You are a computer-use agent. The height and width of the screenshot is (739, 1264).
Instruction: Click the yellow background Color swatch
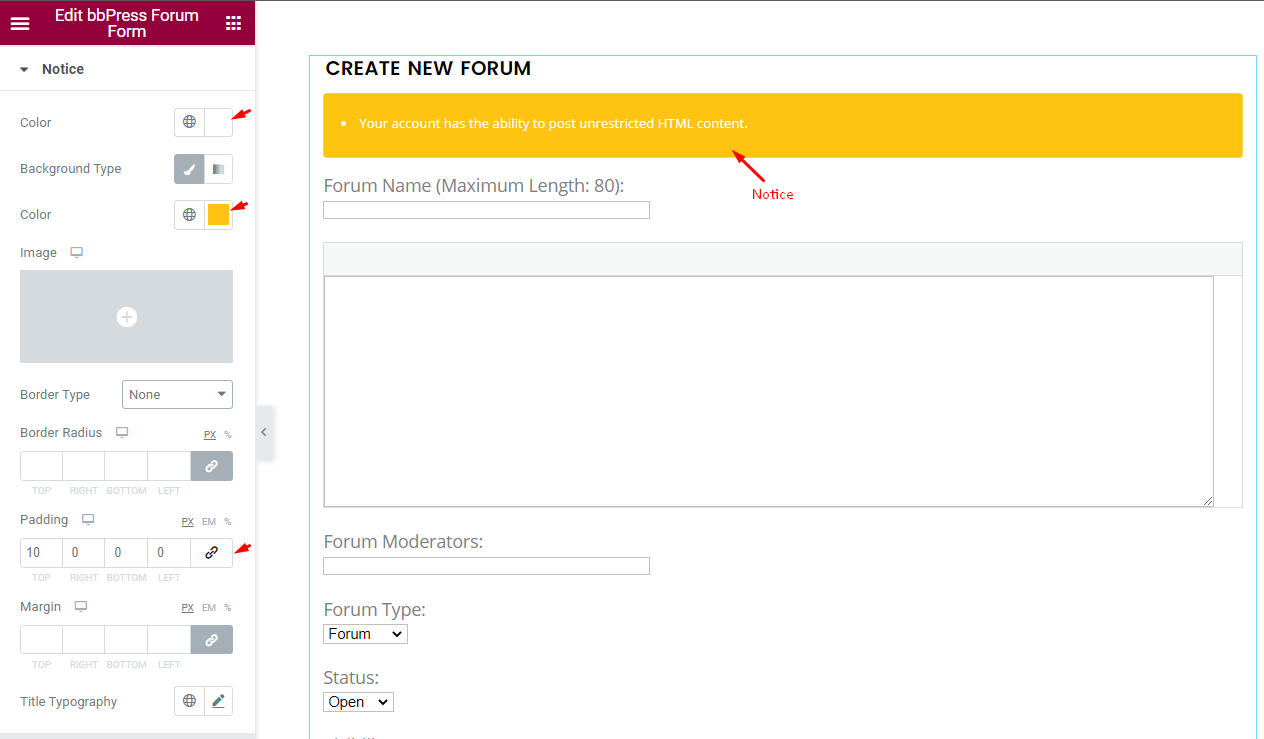(x=216, y=214)
